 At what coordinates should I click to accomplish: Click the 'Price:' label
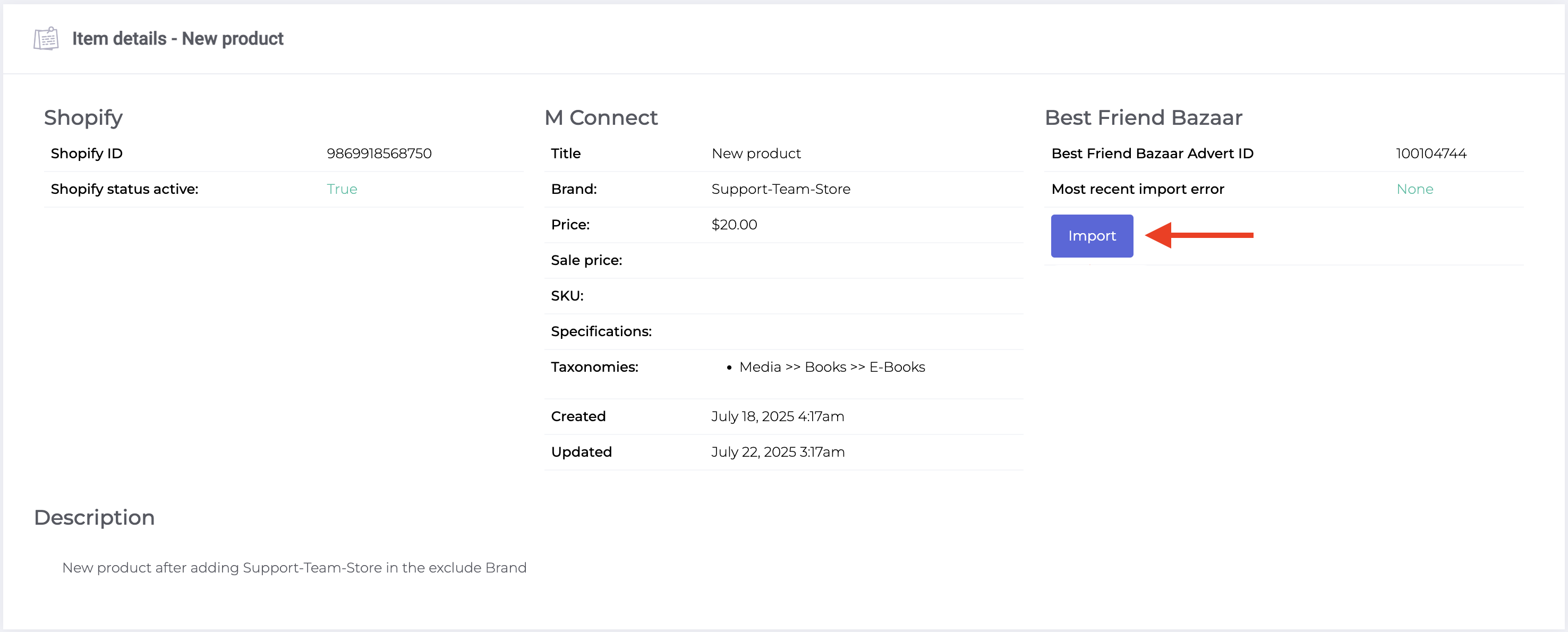click(570, 225)
